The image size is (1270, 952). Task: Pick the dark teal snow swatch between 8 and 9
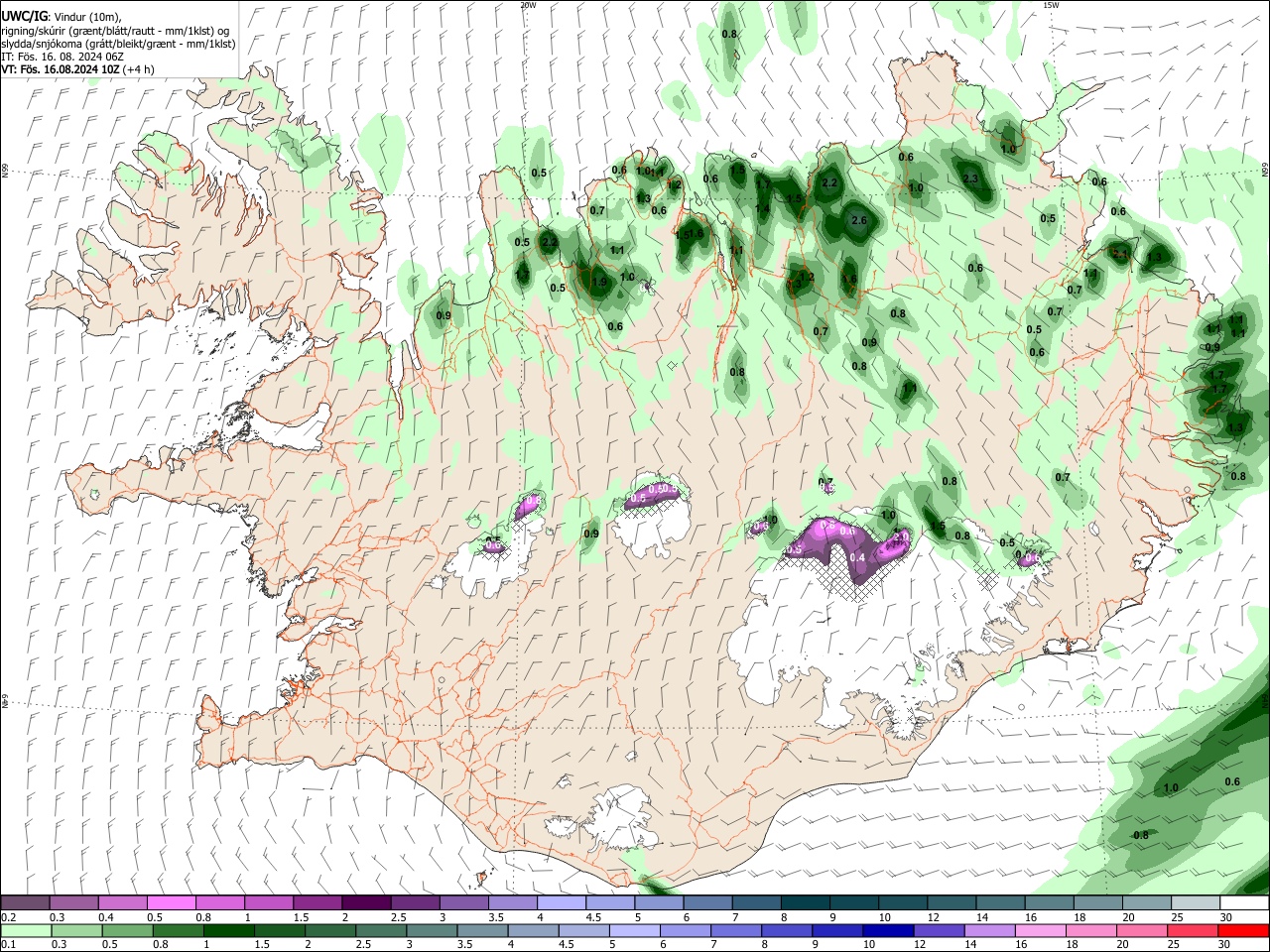(x=805, y=902)
